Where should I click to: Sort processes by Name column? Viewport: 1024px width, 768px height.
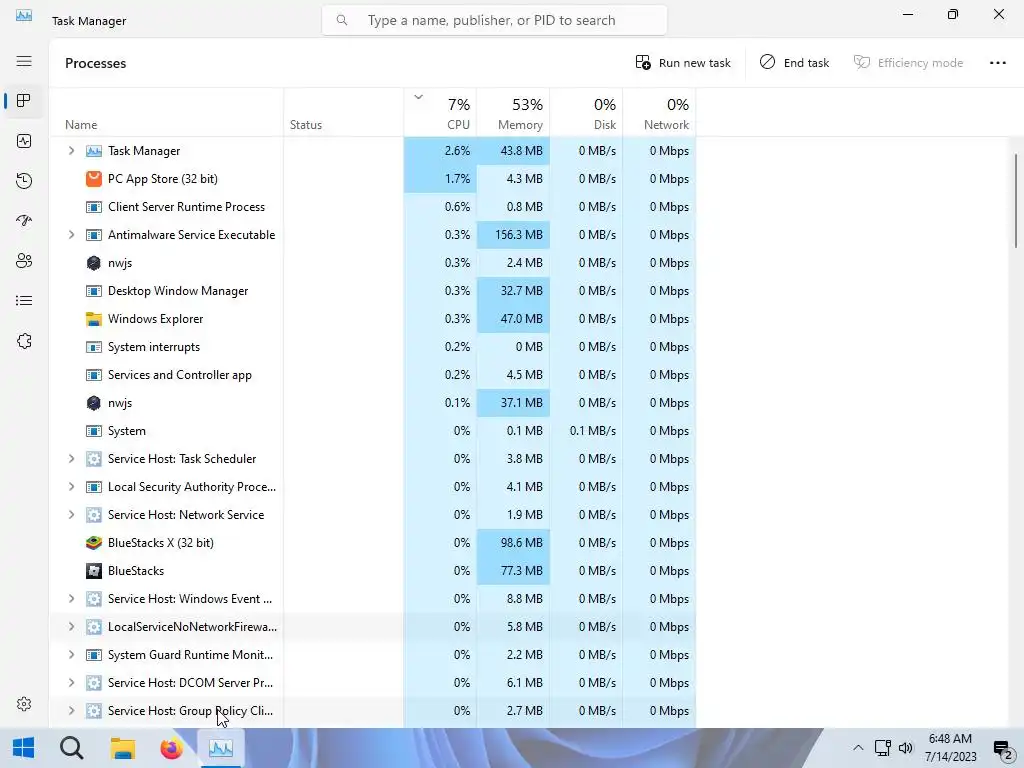click(167, 112)
